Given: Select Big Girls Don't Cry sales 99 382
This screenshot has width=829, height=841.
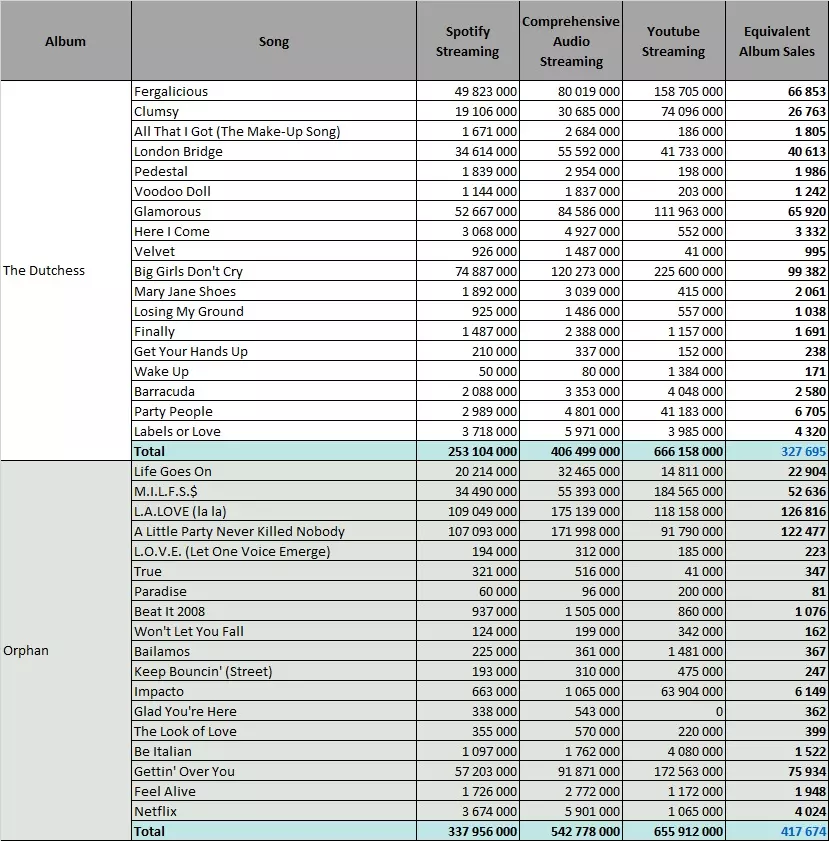Looking at the screenshot, I should click(776, 271).
